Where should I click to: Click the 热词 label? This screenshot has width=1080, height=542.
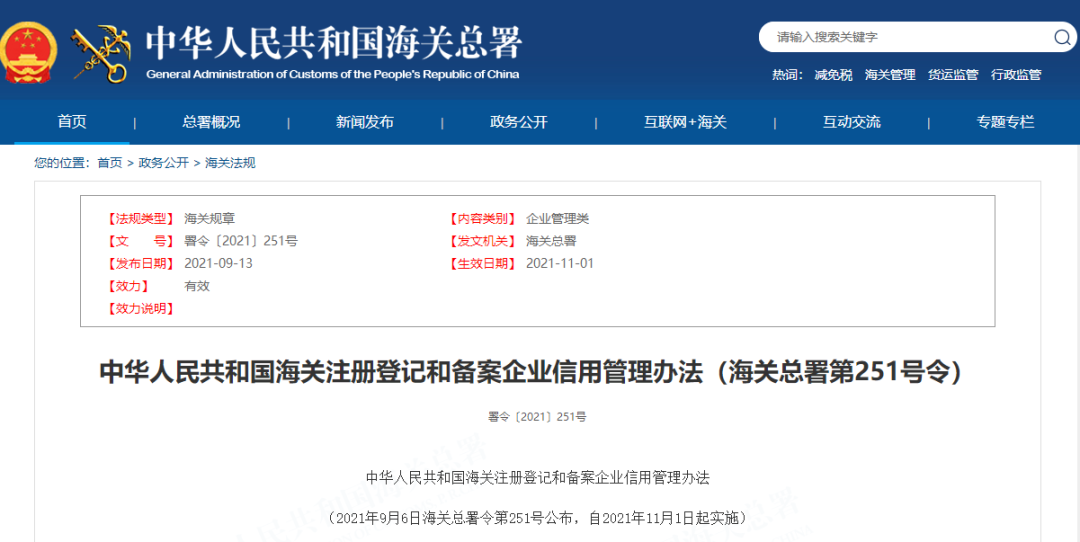pyautogui.click(x=787, y=75)
